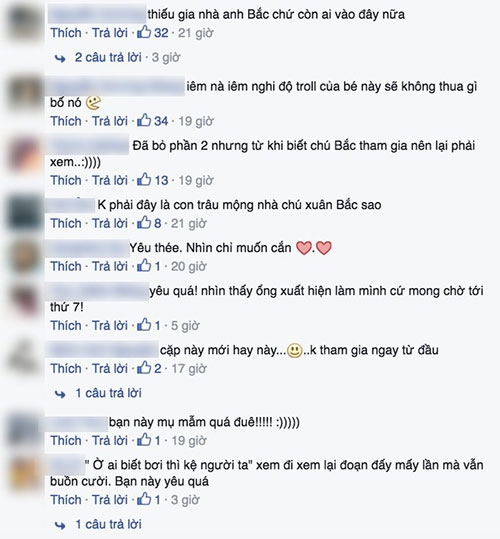Image resolution: width=500 pixels, height=539 pixels.
Task: Click the thumbs-up icon with 2 likes
Action: (144, 368)
